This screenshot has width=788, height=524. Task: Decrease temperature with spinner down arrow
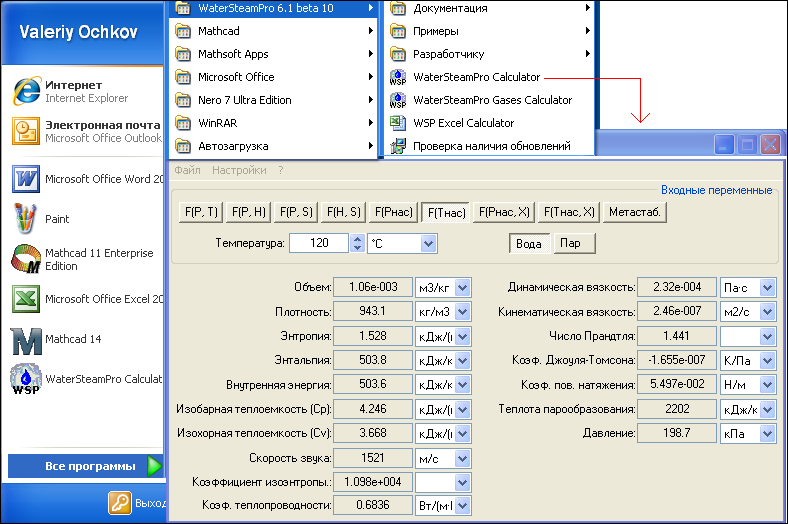(x=357, y=248)
